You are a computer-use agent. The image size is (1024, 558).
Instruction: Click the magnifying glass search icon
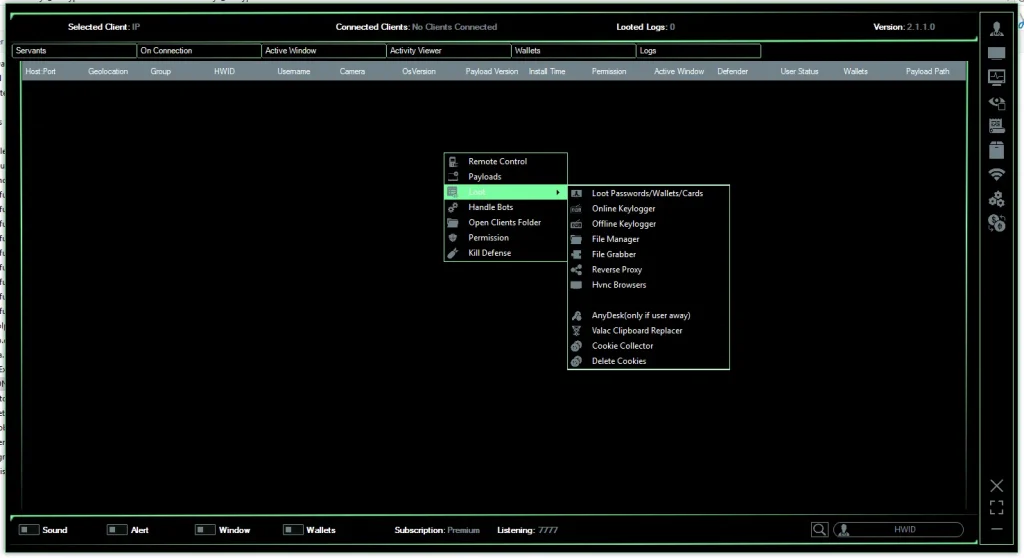pyautogui.click(x=819, y=530)
